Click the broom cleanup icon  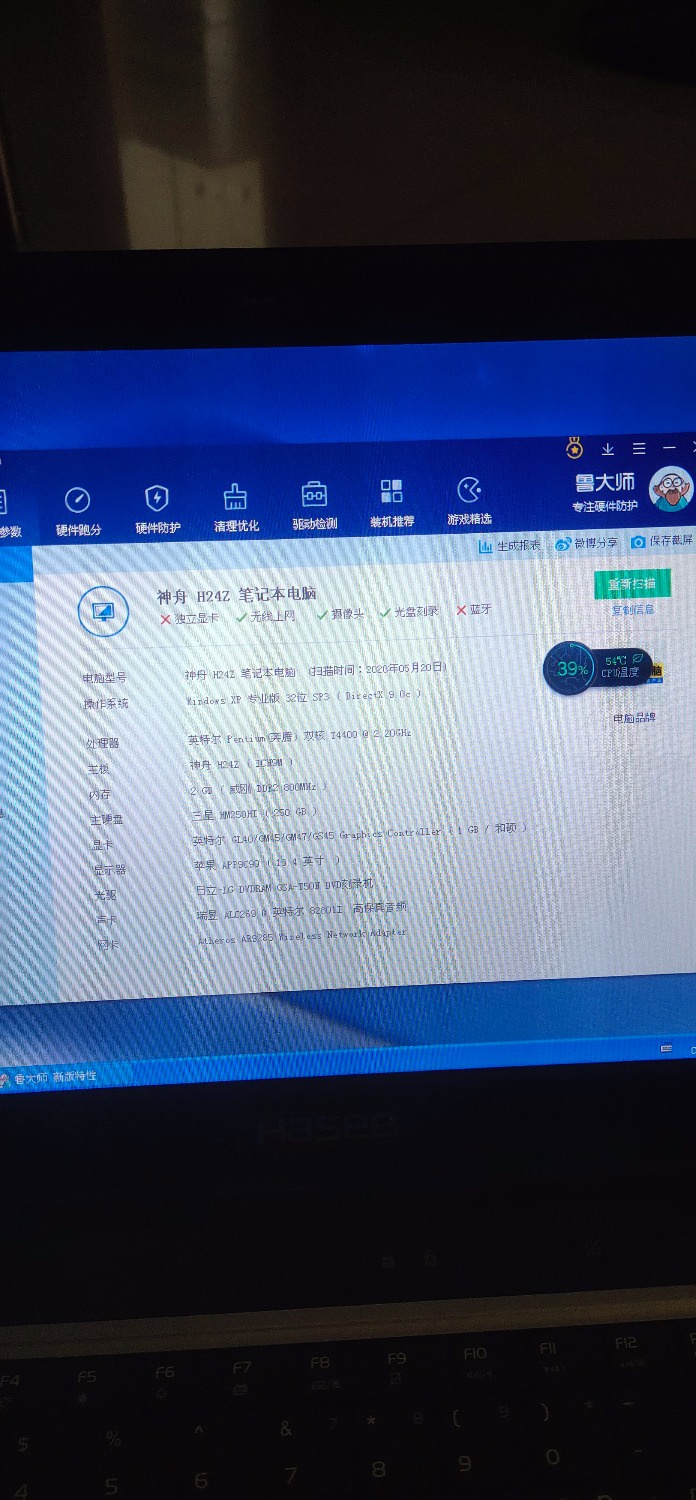click(x=235, y=496)
